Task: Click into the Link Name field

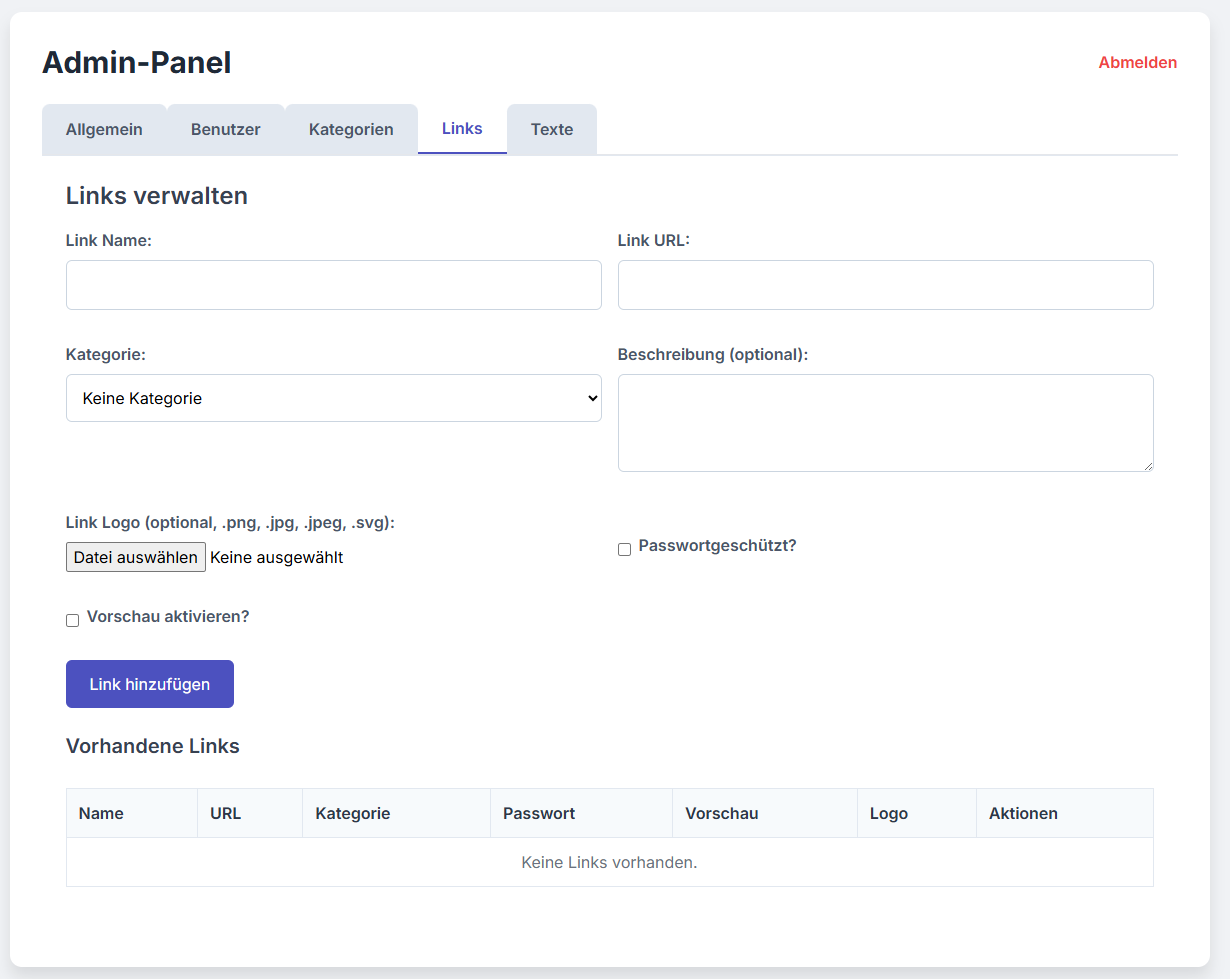Action: (x=333, y=284)
